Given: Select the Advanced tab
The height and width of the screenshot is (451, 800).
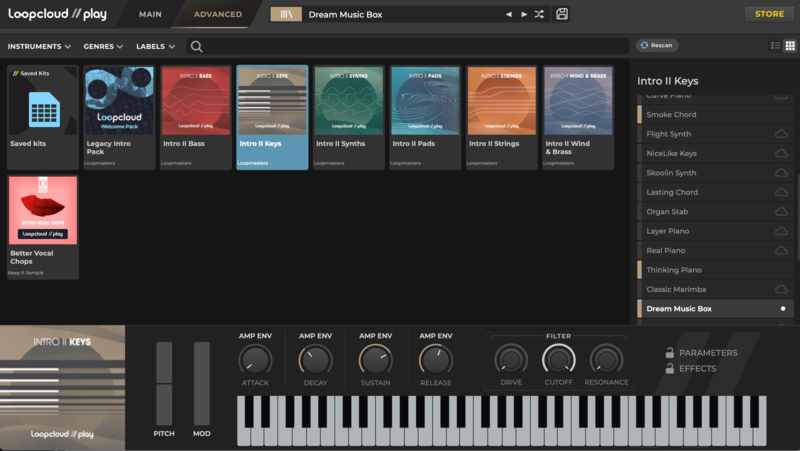Looking at the screenshot, I should click(x=217, y=14).
